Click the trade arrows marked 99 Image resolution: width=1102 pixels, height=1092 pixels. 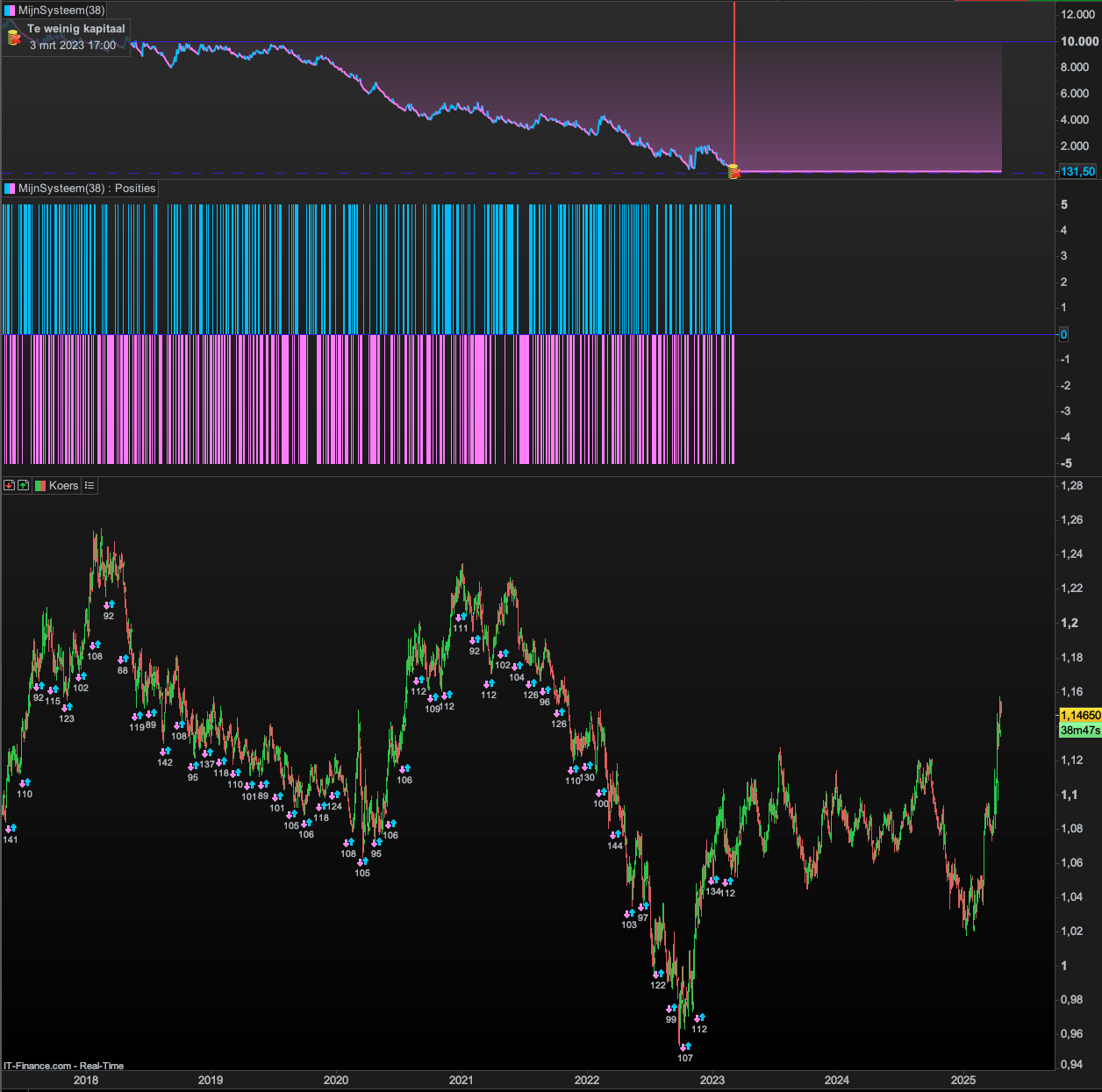click(x=671, y=1008)
